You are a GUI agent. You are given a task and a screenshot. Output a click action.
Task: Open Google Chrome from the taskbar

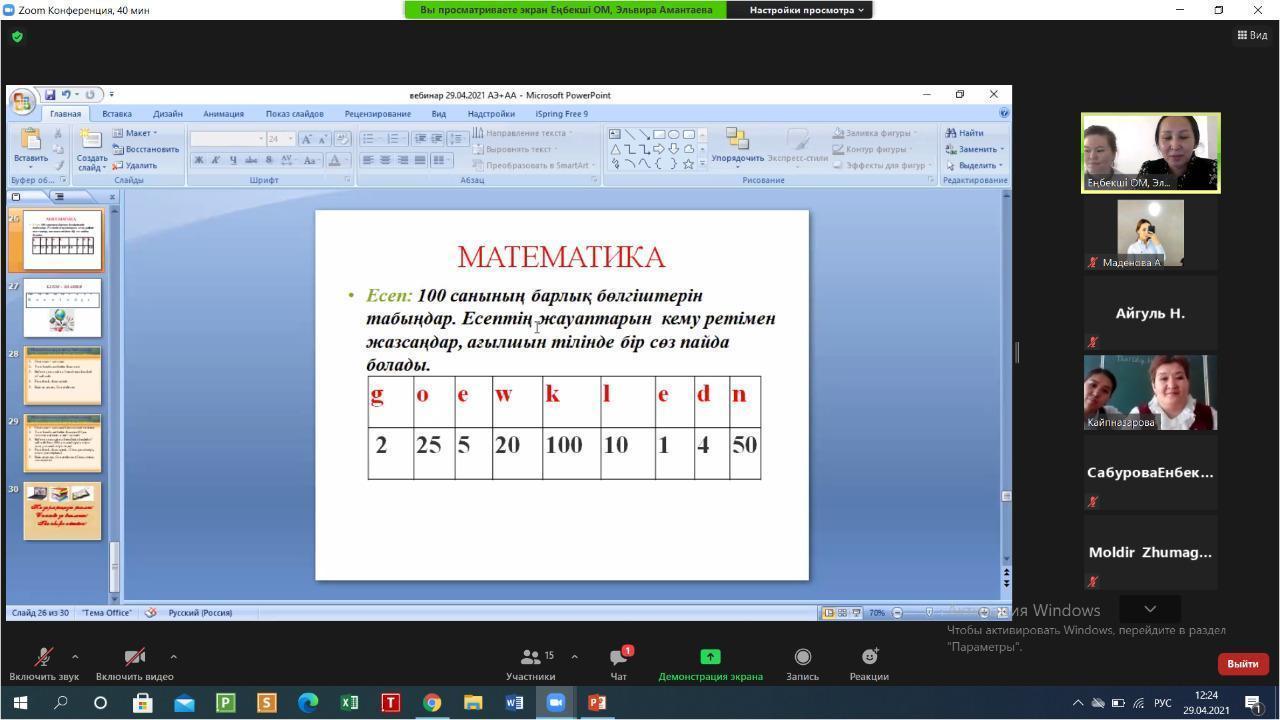[432, 703]
